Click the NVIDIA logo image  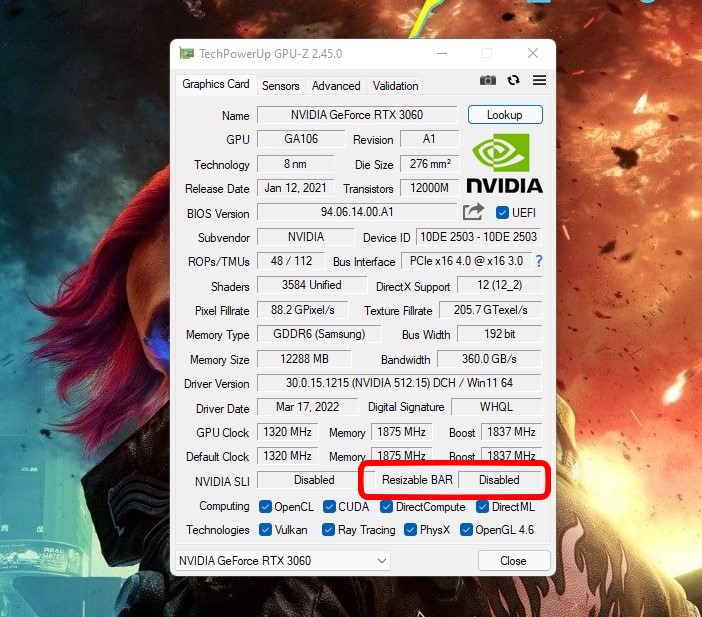(504, 163)
